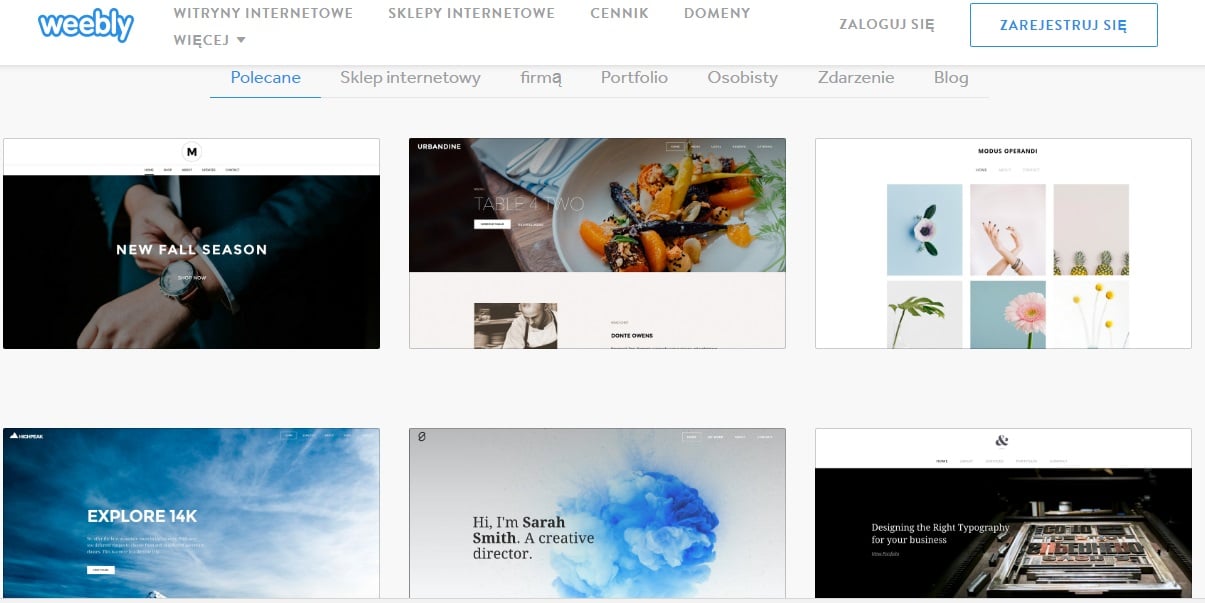Click the Modus Operandi title text
The image size is (1205, 603).
1008,151
